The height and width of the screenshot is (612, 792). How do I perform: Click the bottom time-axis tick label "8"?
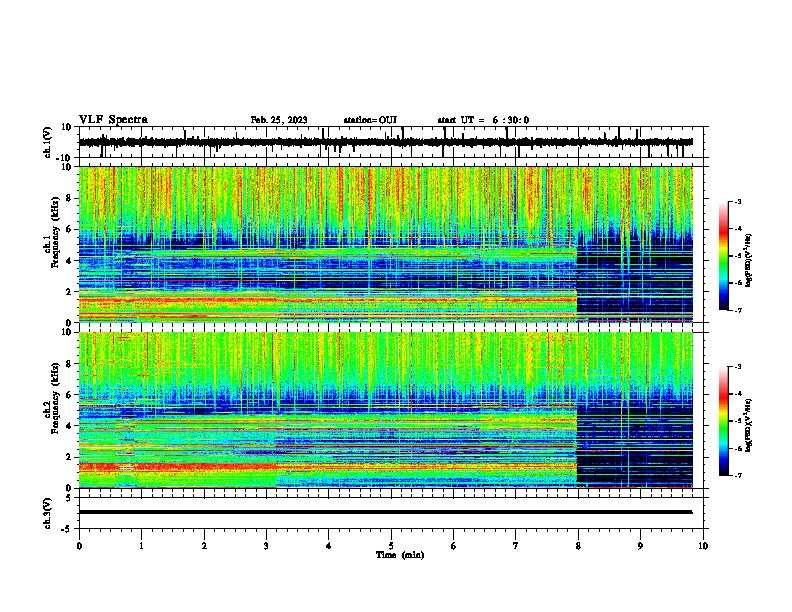tap(578, 546)
